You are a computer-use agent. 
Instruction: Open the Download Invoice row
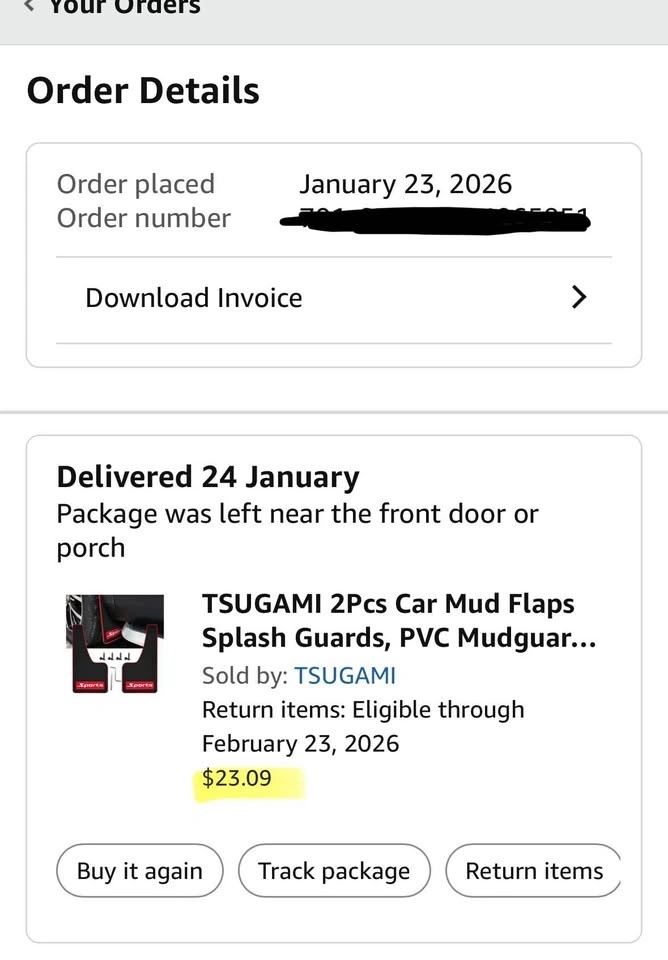click(194, 298)
